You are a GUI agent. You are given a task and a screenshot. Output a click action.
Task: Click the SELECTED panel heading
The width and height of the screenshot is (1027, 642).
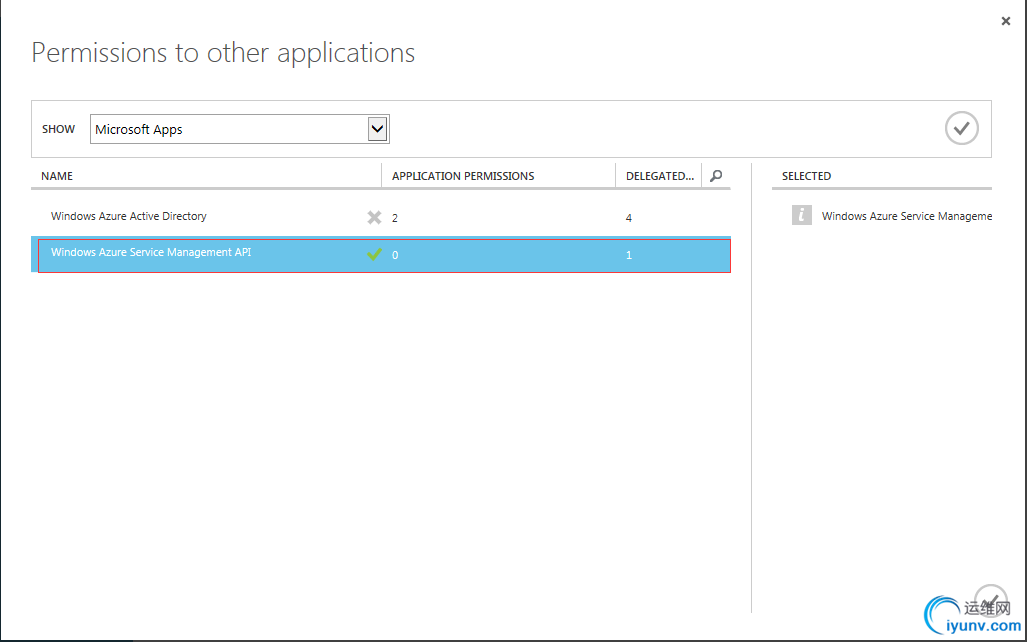[806, 176]
